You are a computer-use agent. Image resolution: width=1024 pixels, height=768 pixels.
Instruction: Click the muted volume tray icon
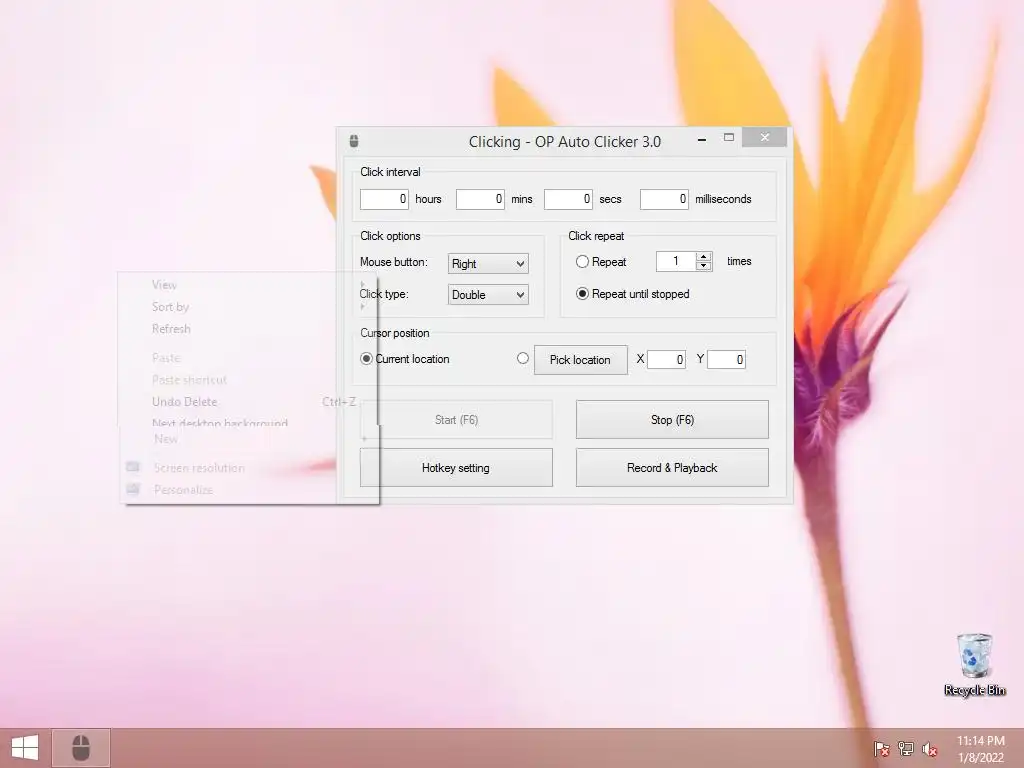pos(930,749)
